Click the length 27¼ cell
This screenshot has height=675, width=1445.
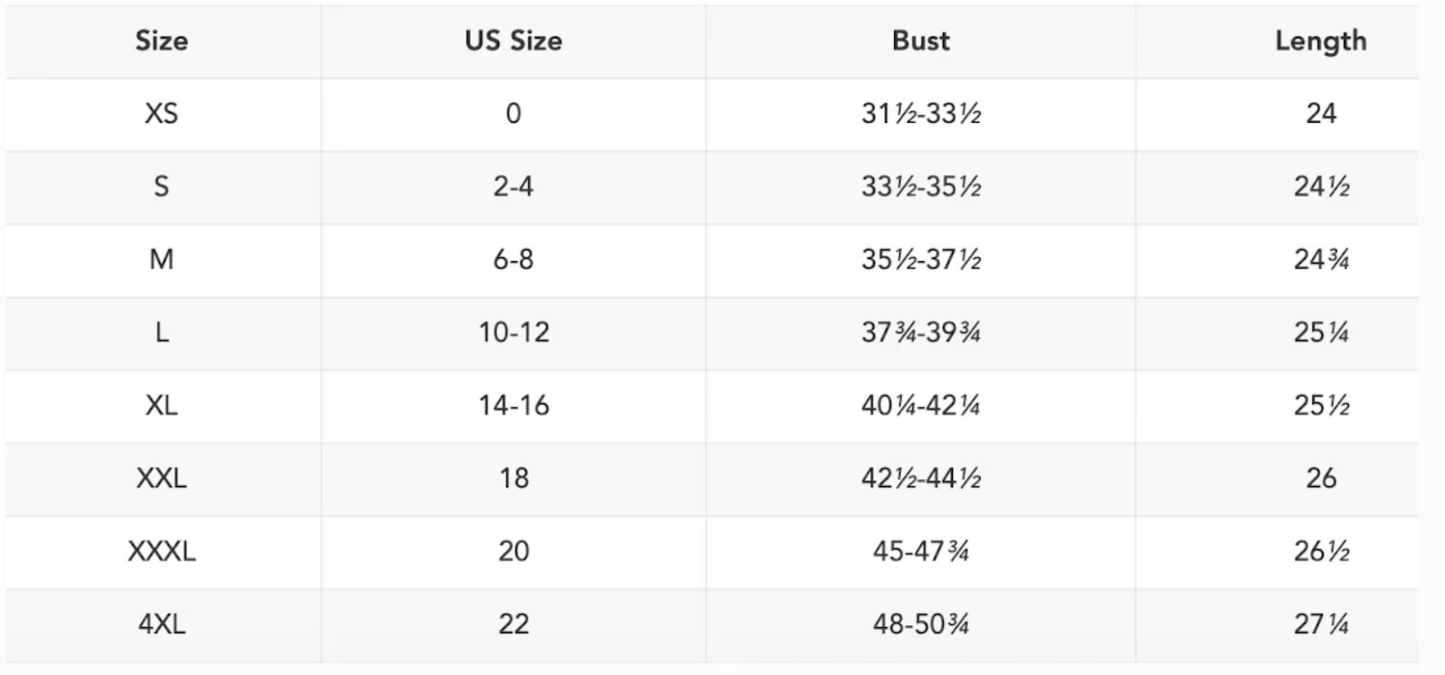tap(1320, 625)
